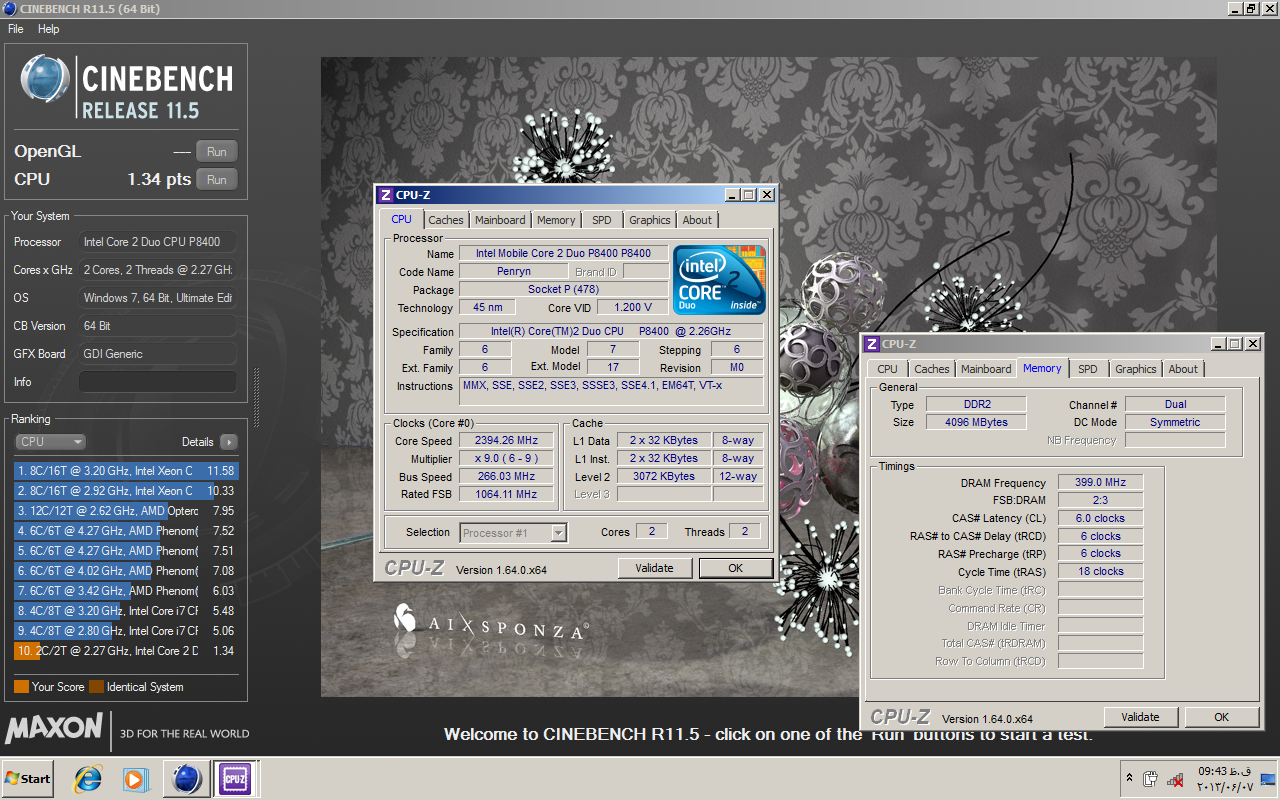
Task: Switch to Caches tab in front CPU-Z window
Action: pyautogui.click(x=446, y=220)
